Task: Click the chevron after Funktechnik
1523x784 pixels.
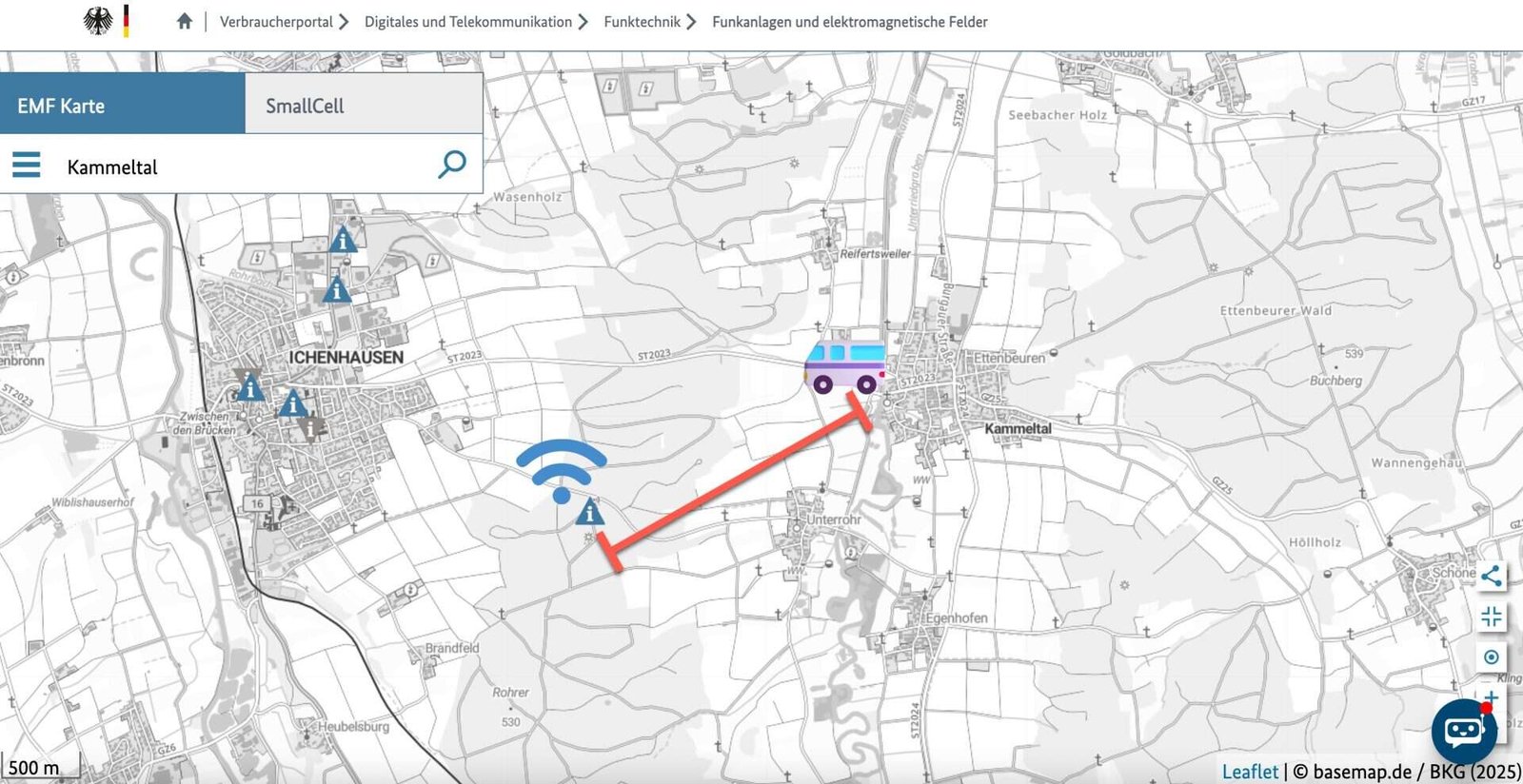Action: click(691, 21)
